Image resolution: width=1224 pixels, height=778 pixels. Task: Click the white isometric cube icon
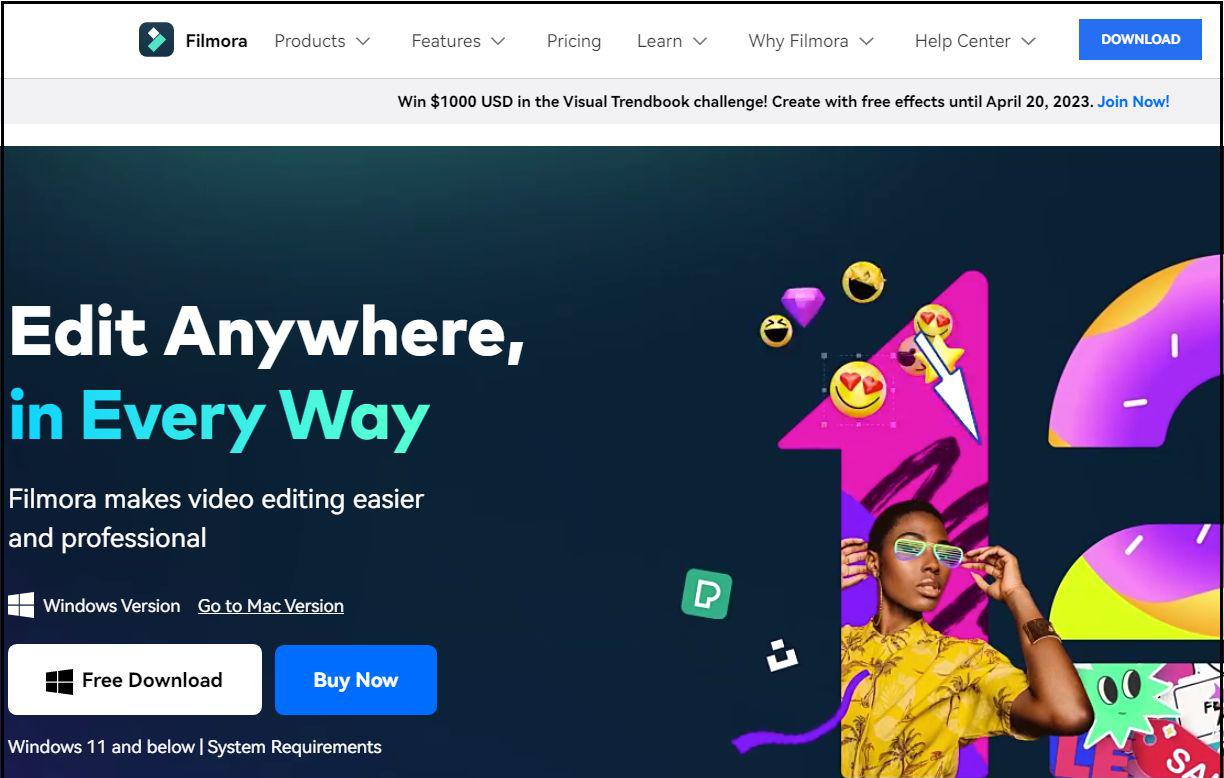(782, 654)
